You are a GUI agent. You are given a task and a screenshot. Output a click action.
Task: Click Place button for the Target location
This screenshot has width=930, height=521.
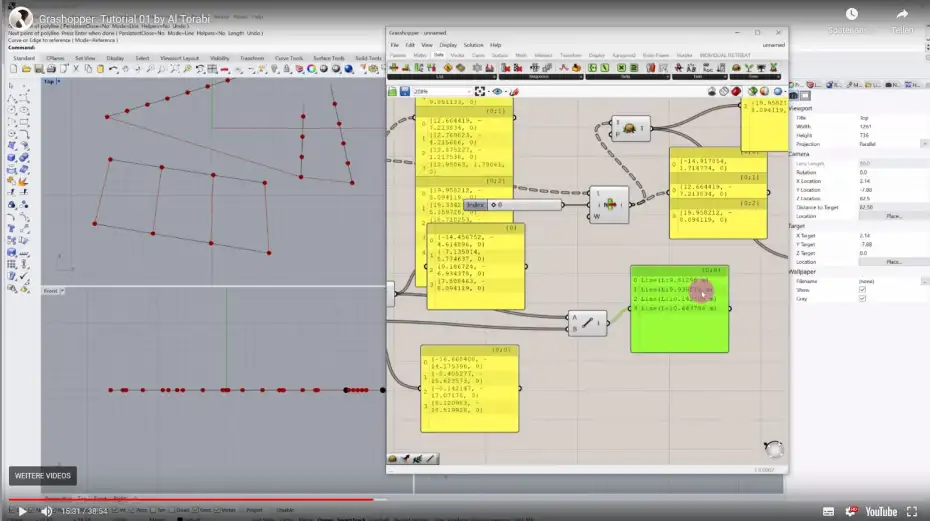tap(894, 262)
